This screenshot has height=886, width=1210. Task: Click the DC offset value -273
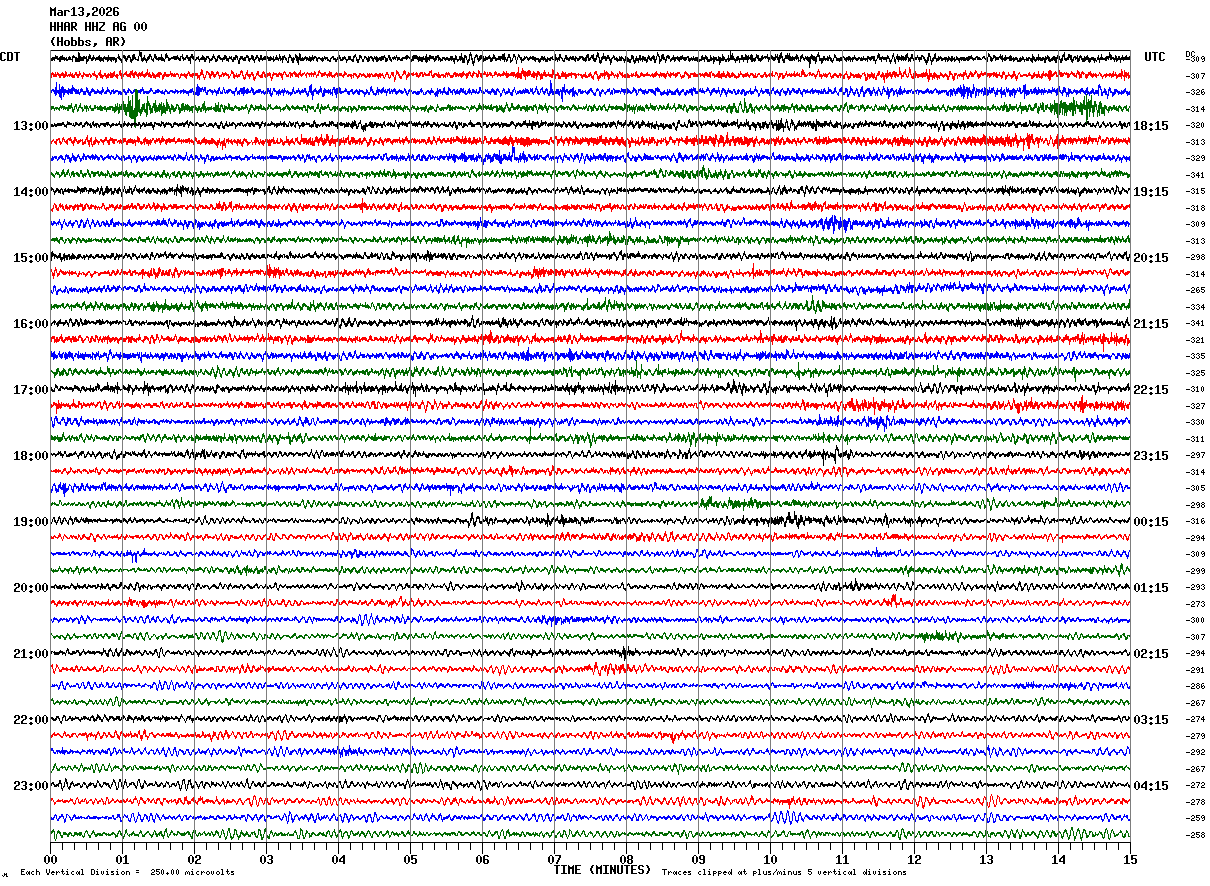pyautogui.click(x=1195, y=604)
